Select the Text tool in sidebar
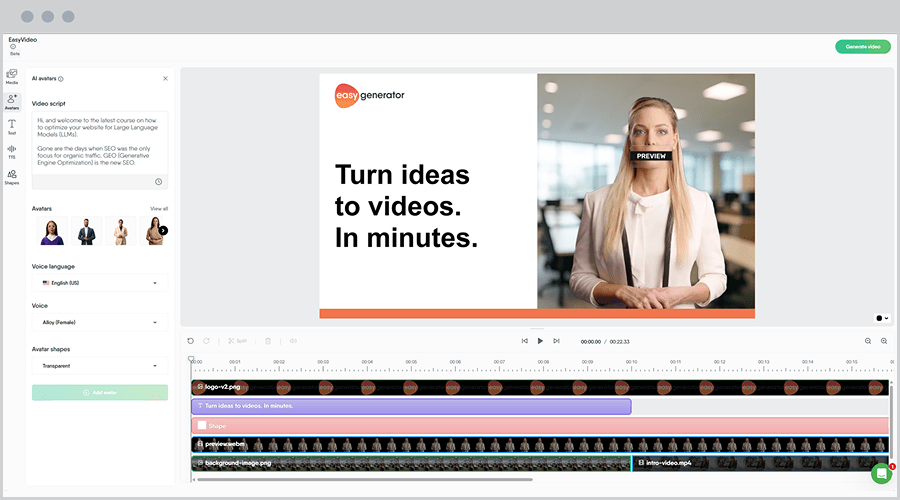This screenshot has height=500, width=900. click(x=12, y=126)
